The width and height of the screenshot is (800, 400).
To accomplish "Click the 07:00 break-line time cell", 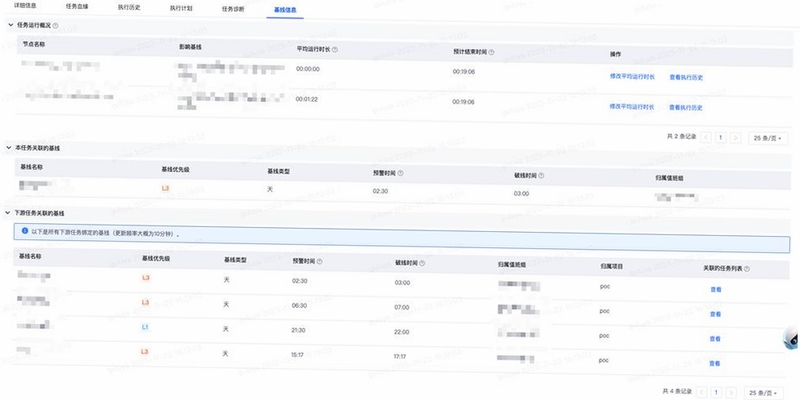I will 402,307.
